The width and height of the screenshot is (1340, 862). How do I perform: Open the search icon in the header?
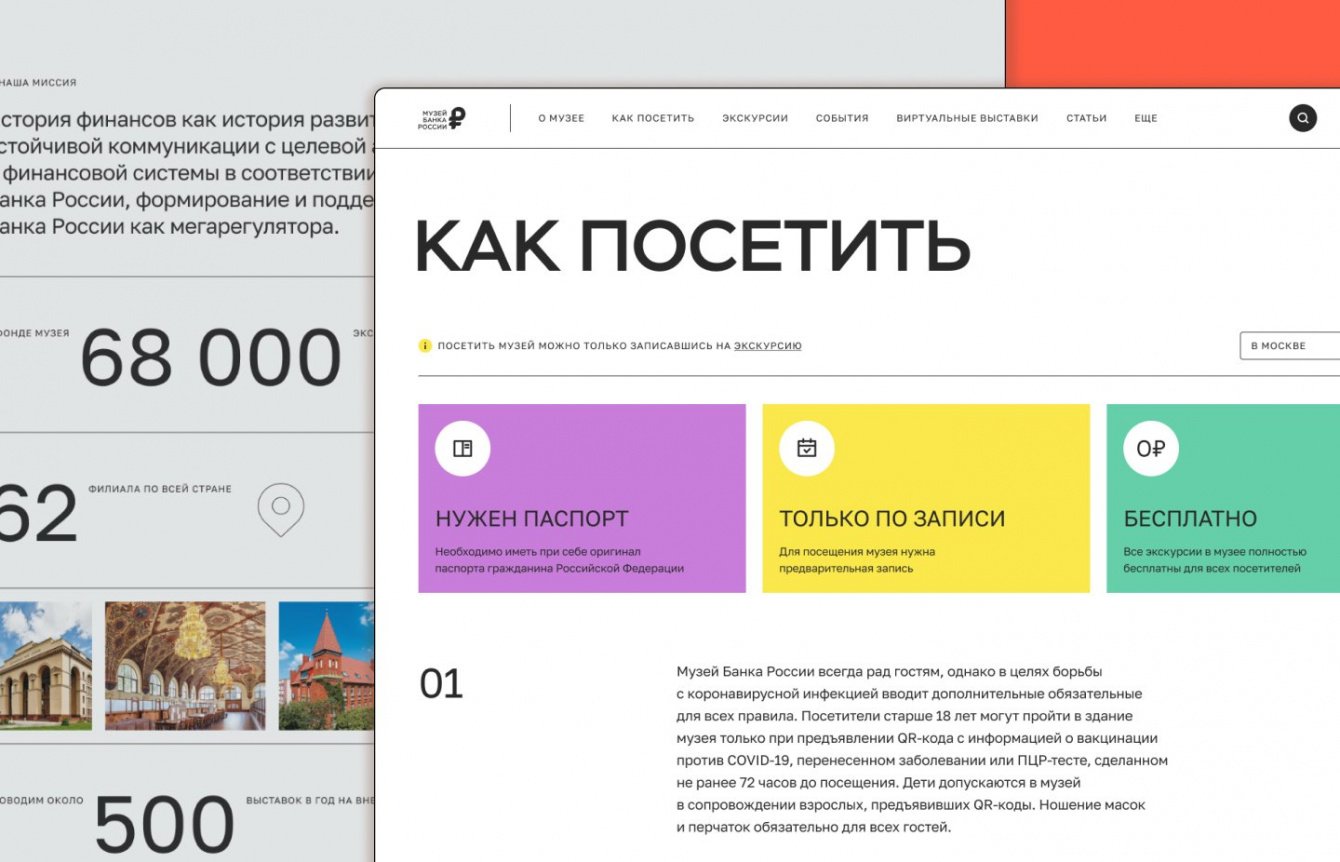tap(1302, 118)
